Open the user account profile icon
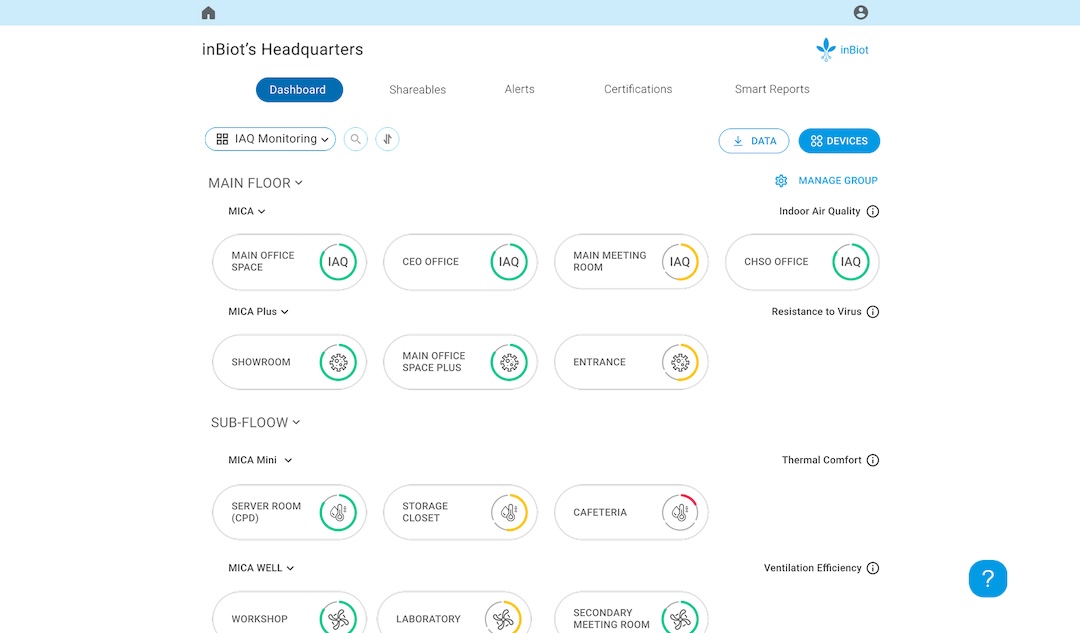 [860, 12]
